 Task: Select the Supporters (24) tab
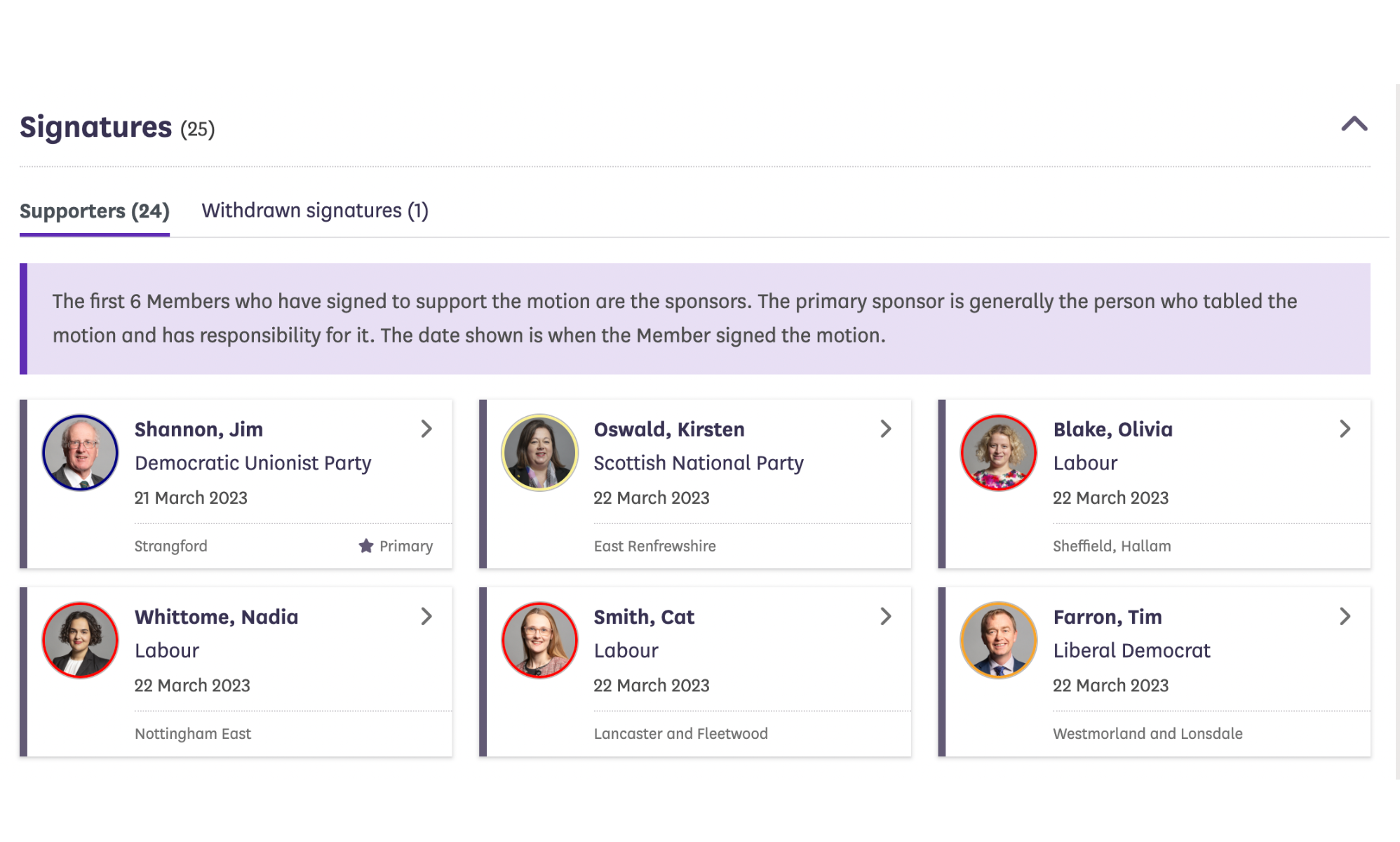tap(95, 210)
